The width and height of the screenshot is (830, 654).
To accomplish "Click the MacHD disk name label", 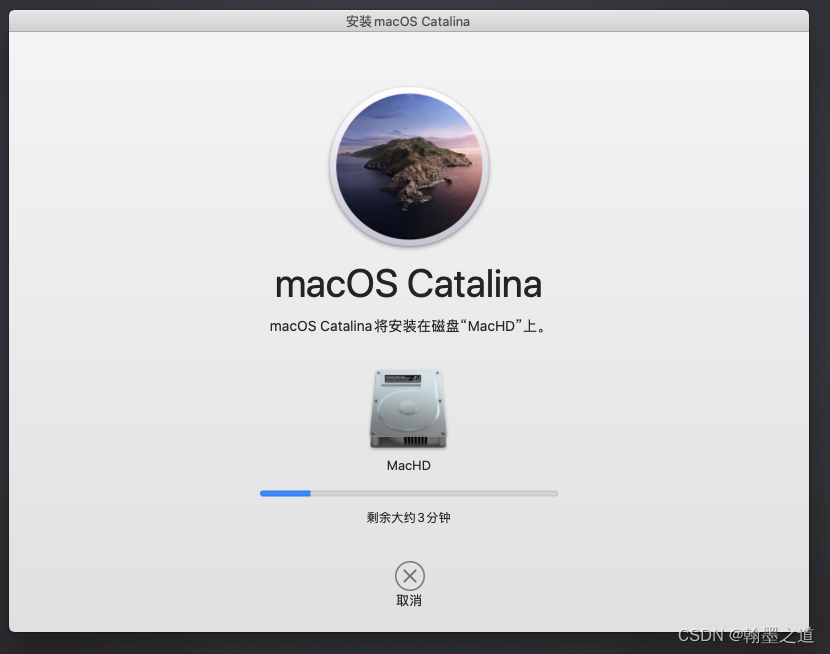I will click(409, 466).
